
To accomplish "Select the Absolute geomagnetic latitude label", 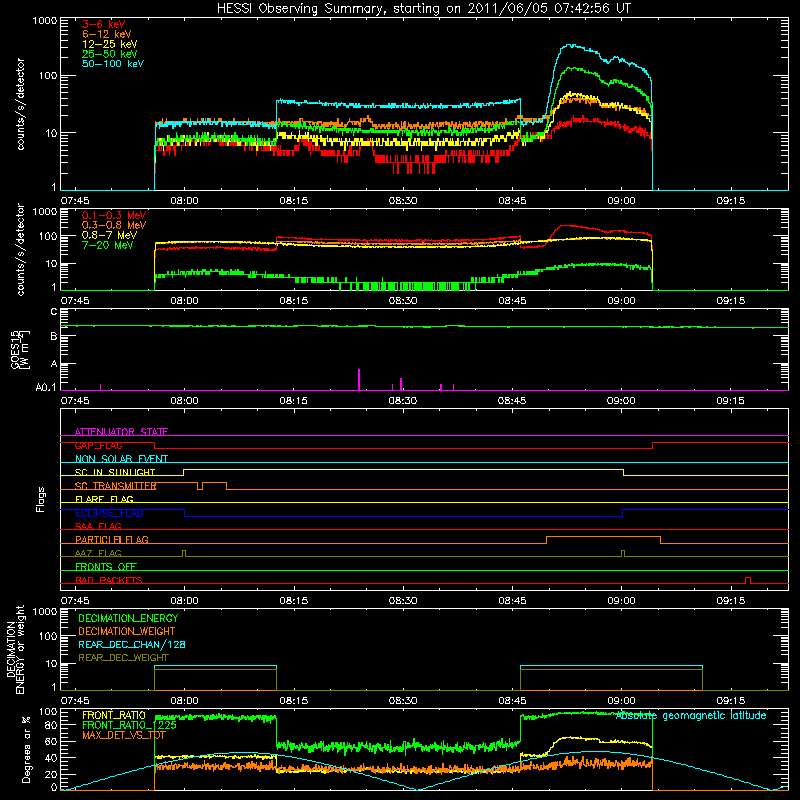I will 691,715.
